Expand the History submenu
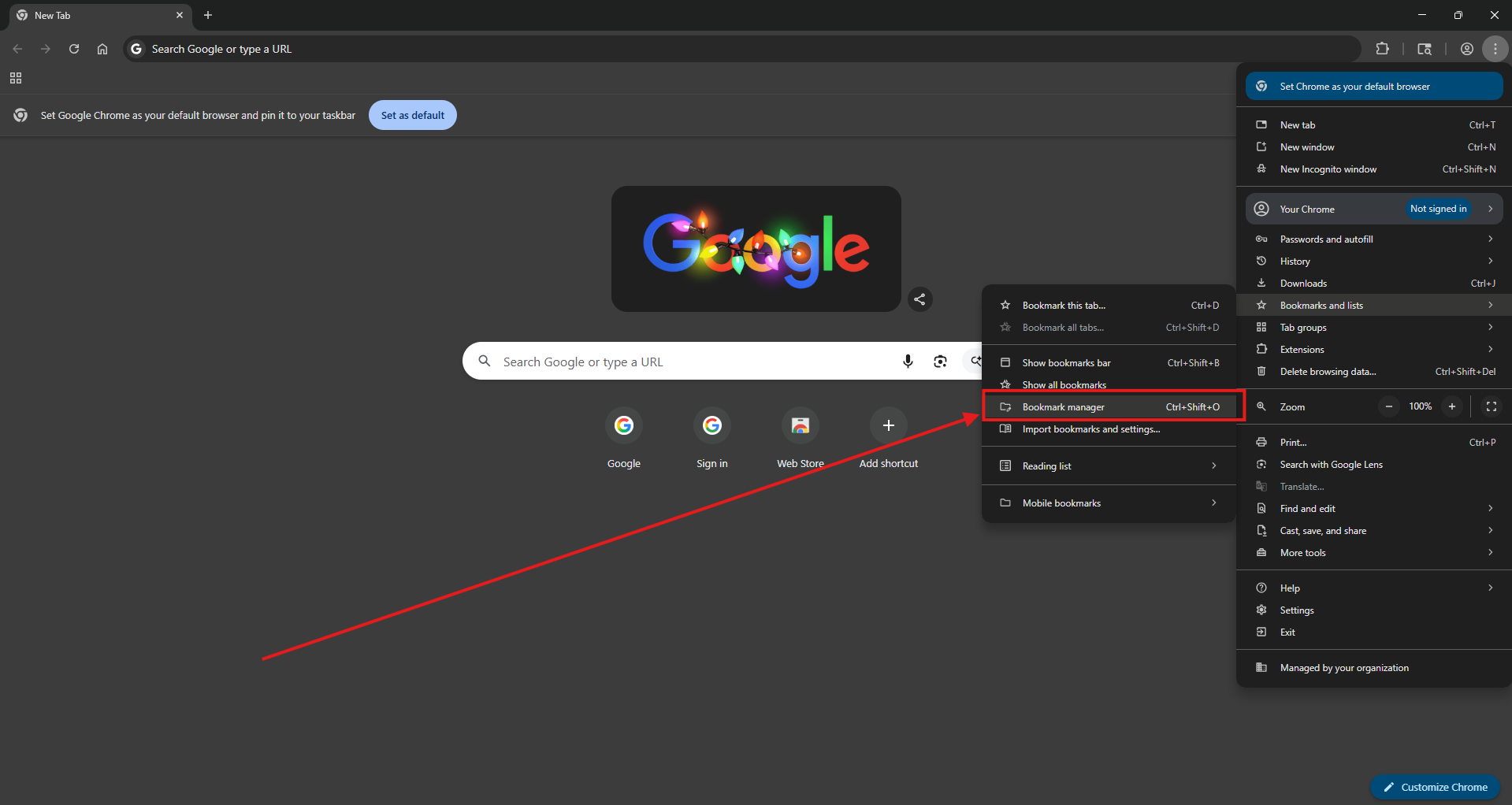1512x805 pixels. point(1374,261)
